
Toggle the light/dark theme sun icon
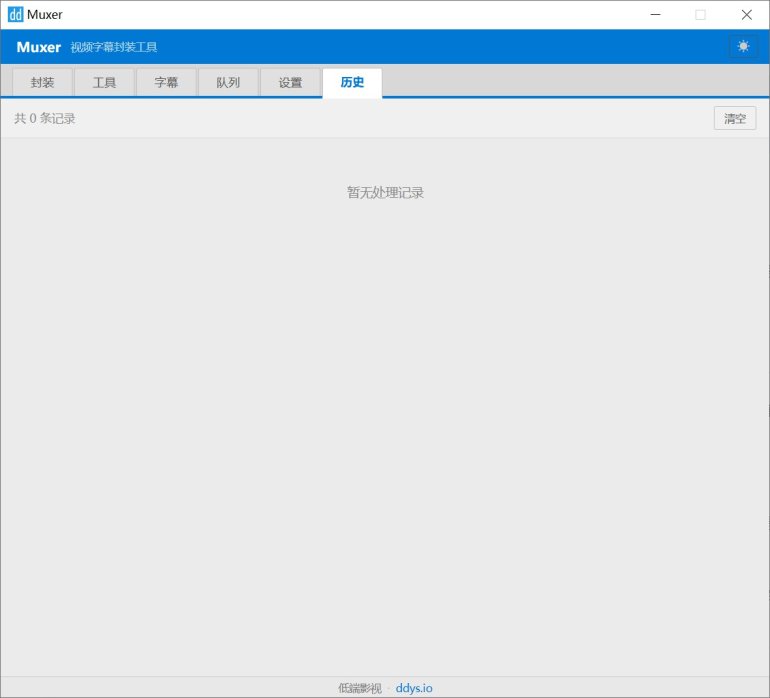[743, 46]
